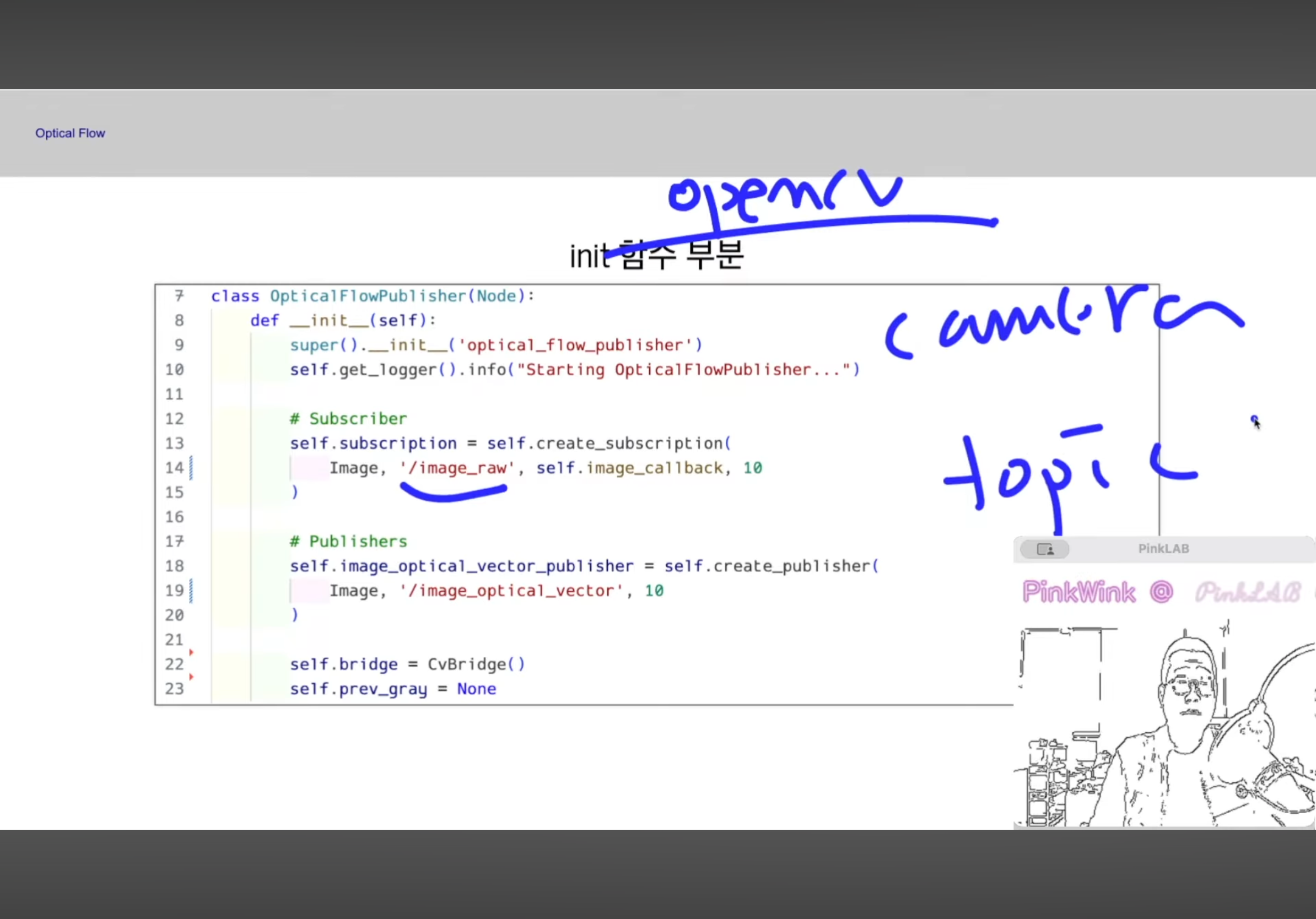The width and height of the screenshot is (1316, 919).
Task: Click the '# Subscriber' comment line
Action: coord(348,419)
